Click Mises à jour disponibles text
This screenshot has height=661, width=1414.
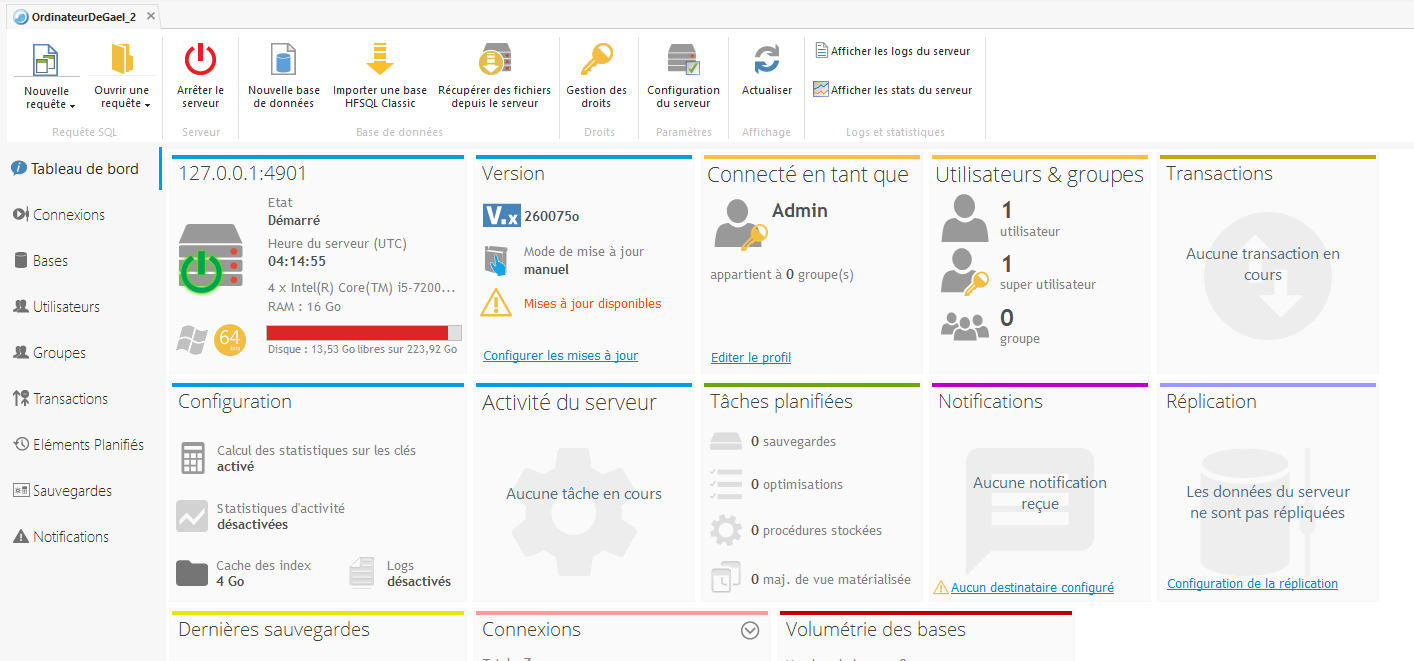click(592, 303)
